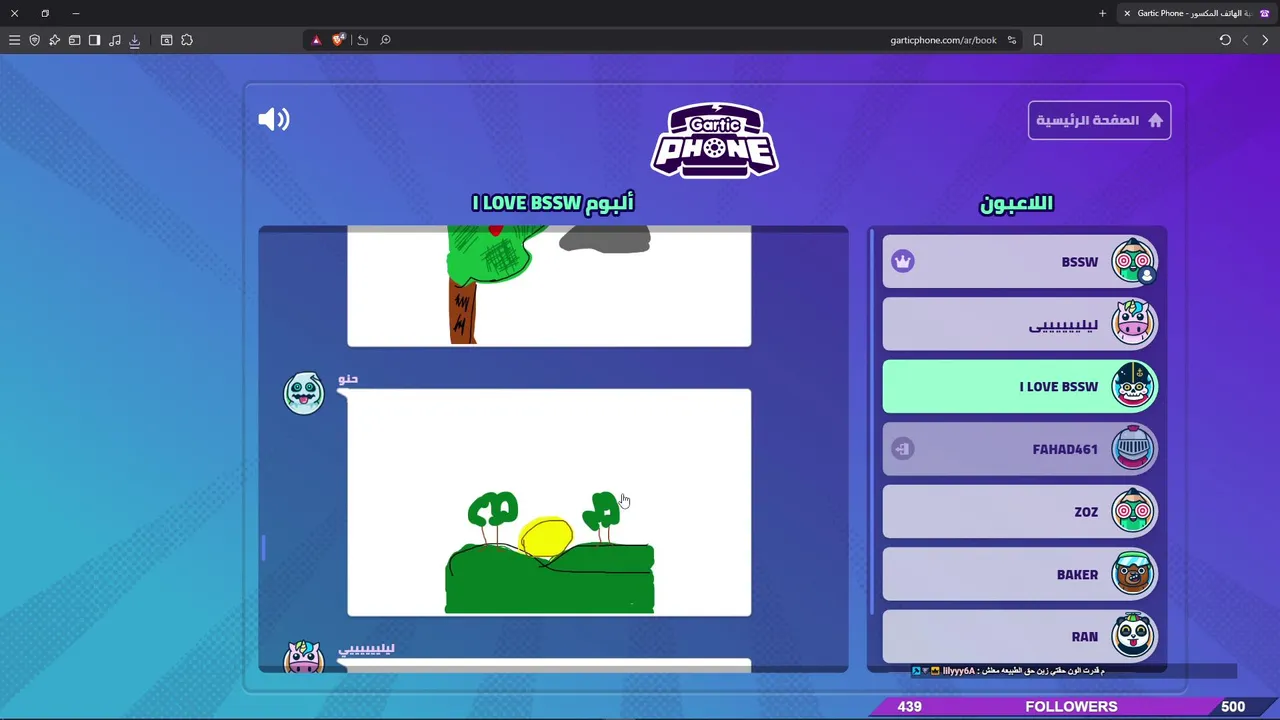Click the FOLLOWERS goal bar
The image size is (1280, 720).
(x=1071, y=706)
